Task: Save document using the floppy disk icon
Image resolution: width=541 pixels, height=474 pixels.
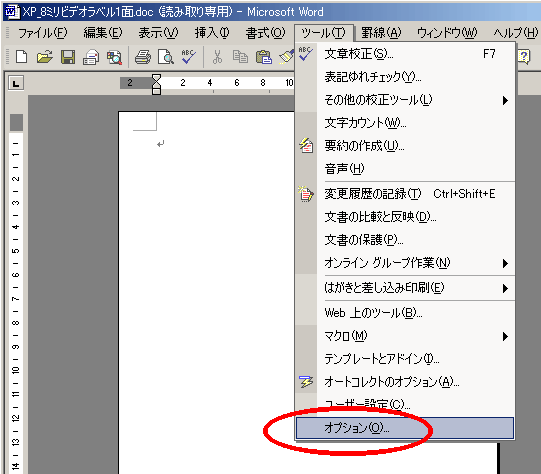Action: point(68,57)
